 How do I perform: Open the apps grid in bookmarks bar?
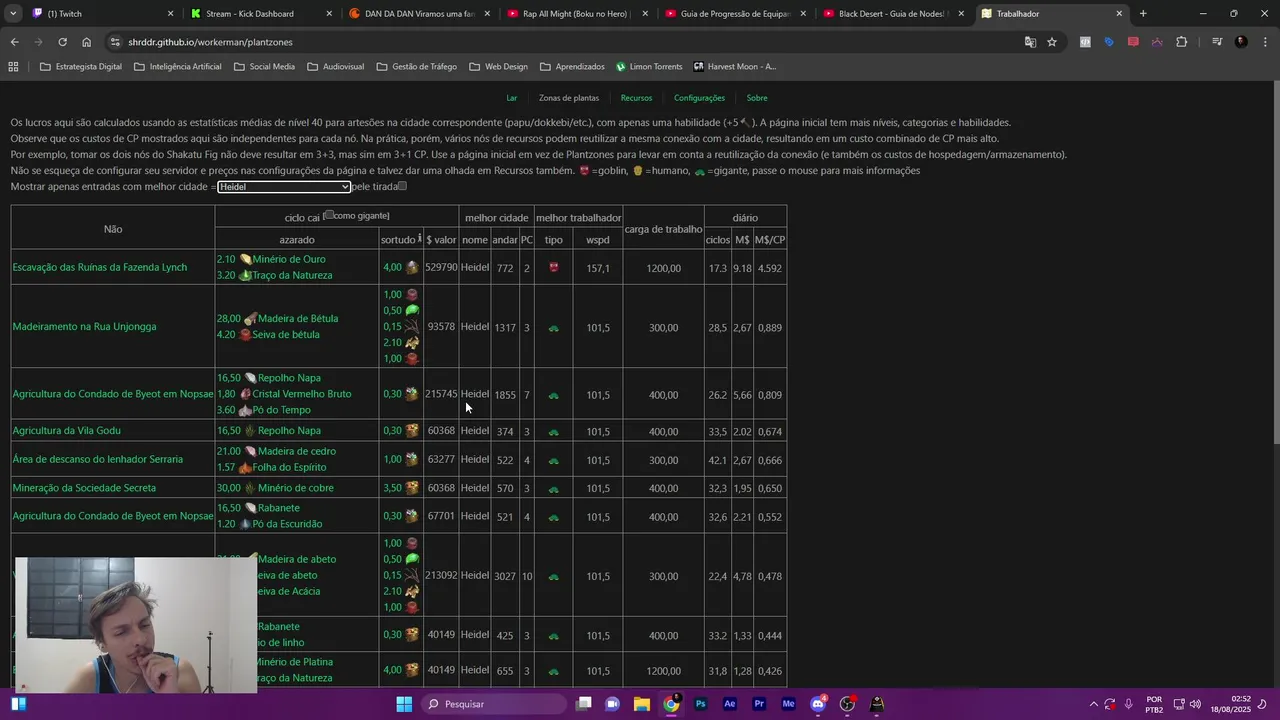(x=13, y=67)
